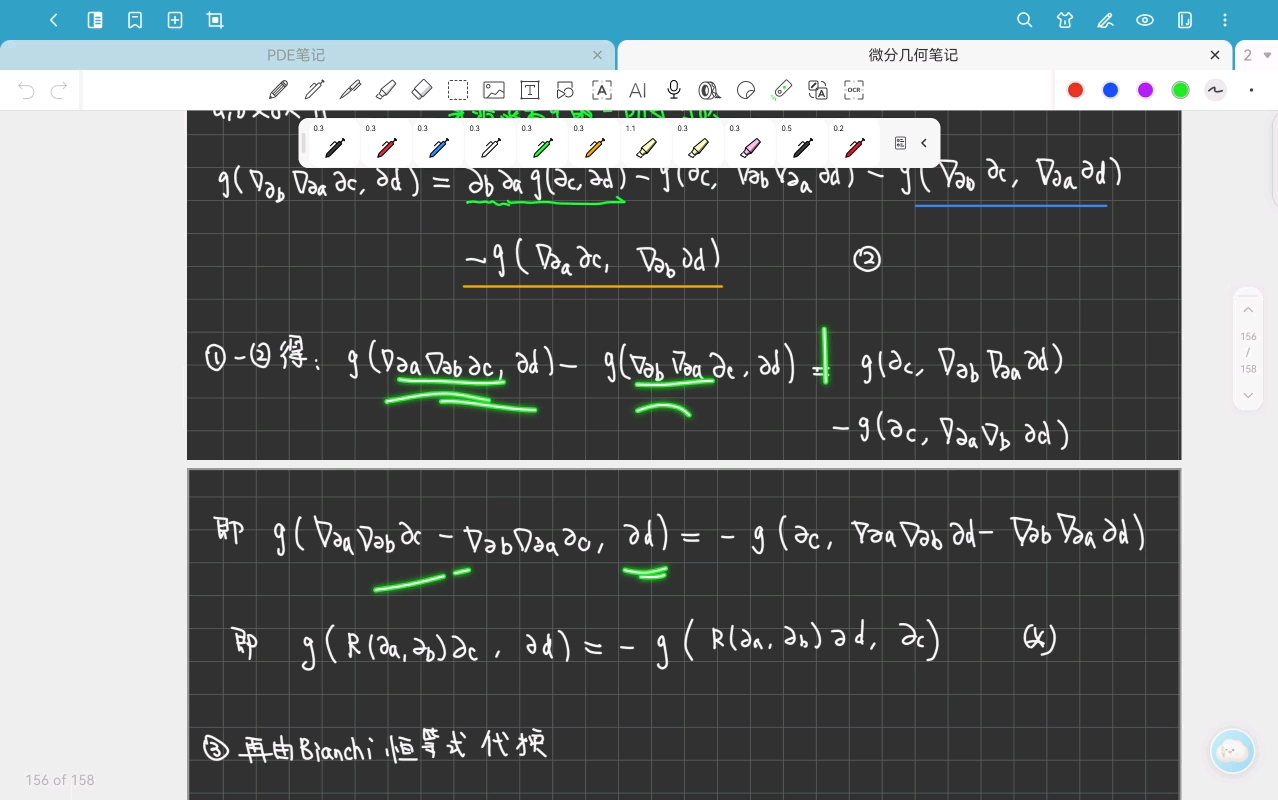
Task: Open the stroke thickness dot selector
Action: 1251,90
